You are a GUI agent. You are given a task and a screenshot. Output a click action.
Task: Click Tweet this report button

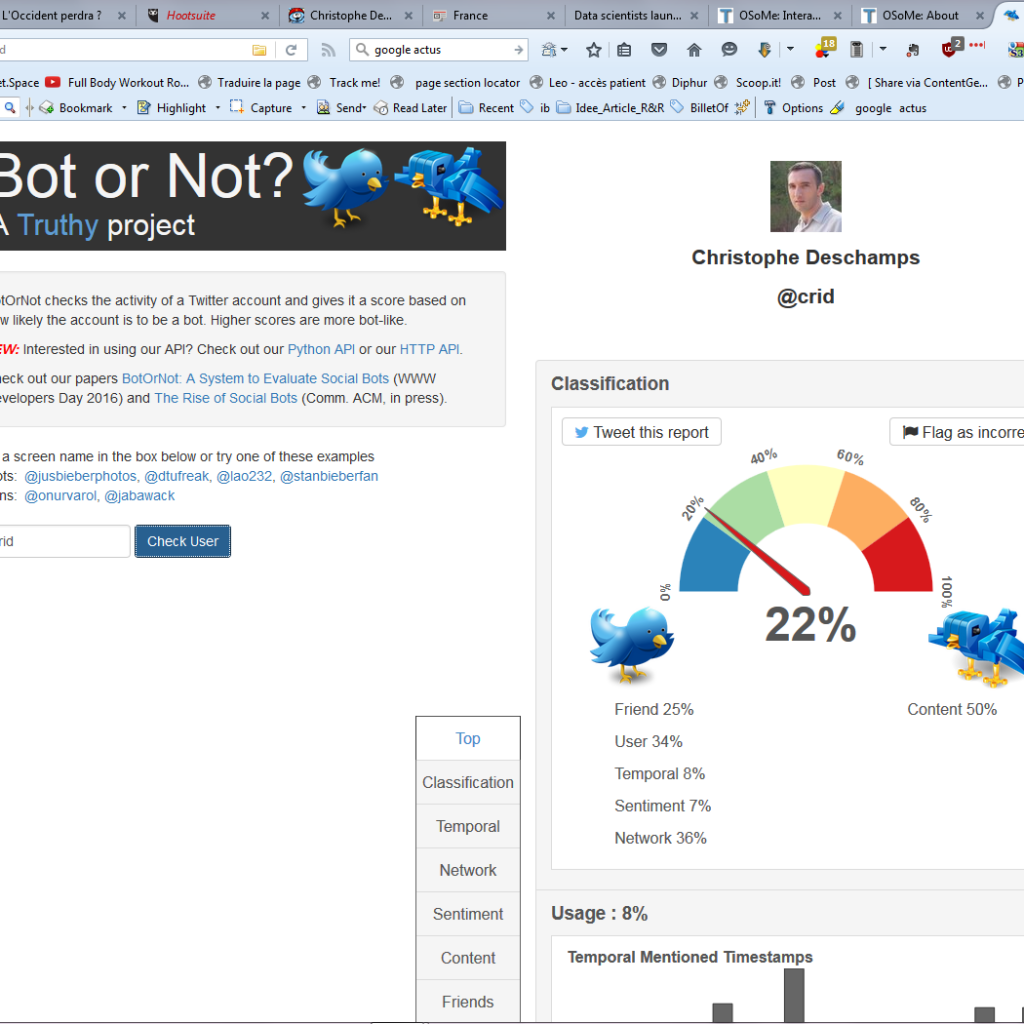(641, 432)
